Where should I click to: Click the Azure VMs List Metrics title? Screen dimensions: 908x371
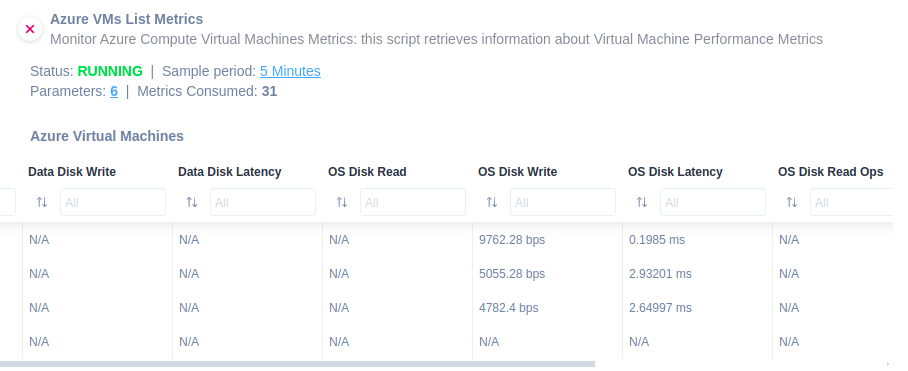point(127,19)
